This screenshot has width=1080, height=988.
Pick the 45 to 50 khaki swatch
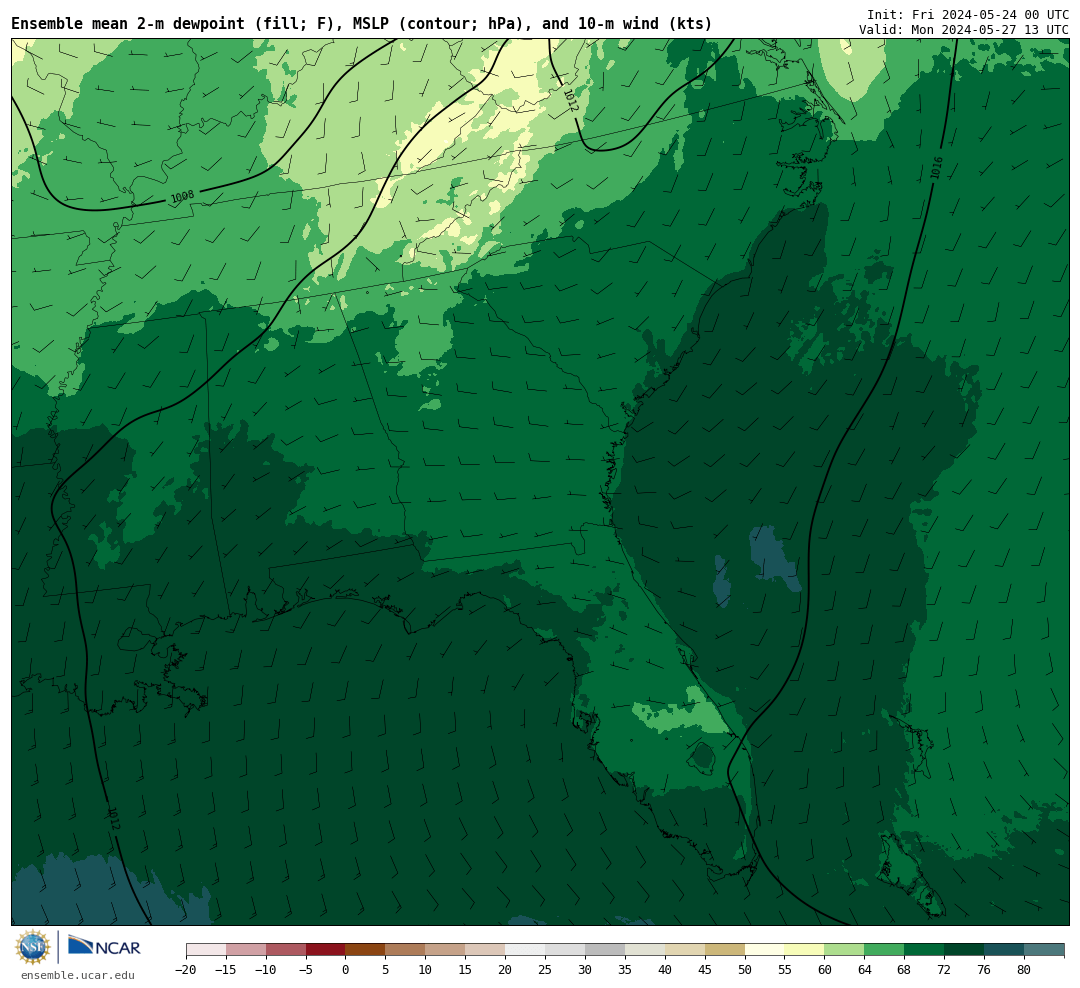pyautogui.click(x=725, y=950)
